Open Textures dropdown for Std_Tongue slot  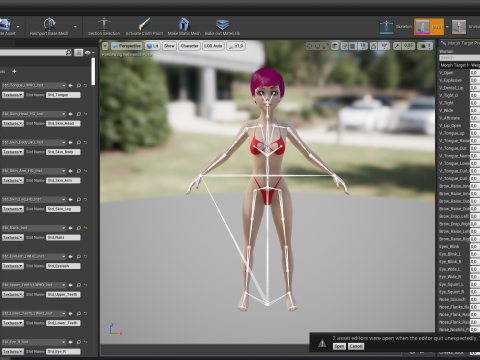click(x=13, y=95)
